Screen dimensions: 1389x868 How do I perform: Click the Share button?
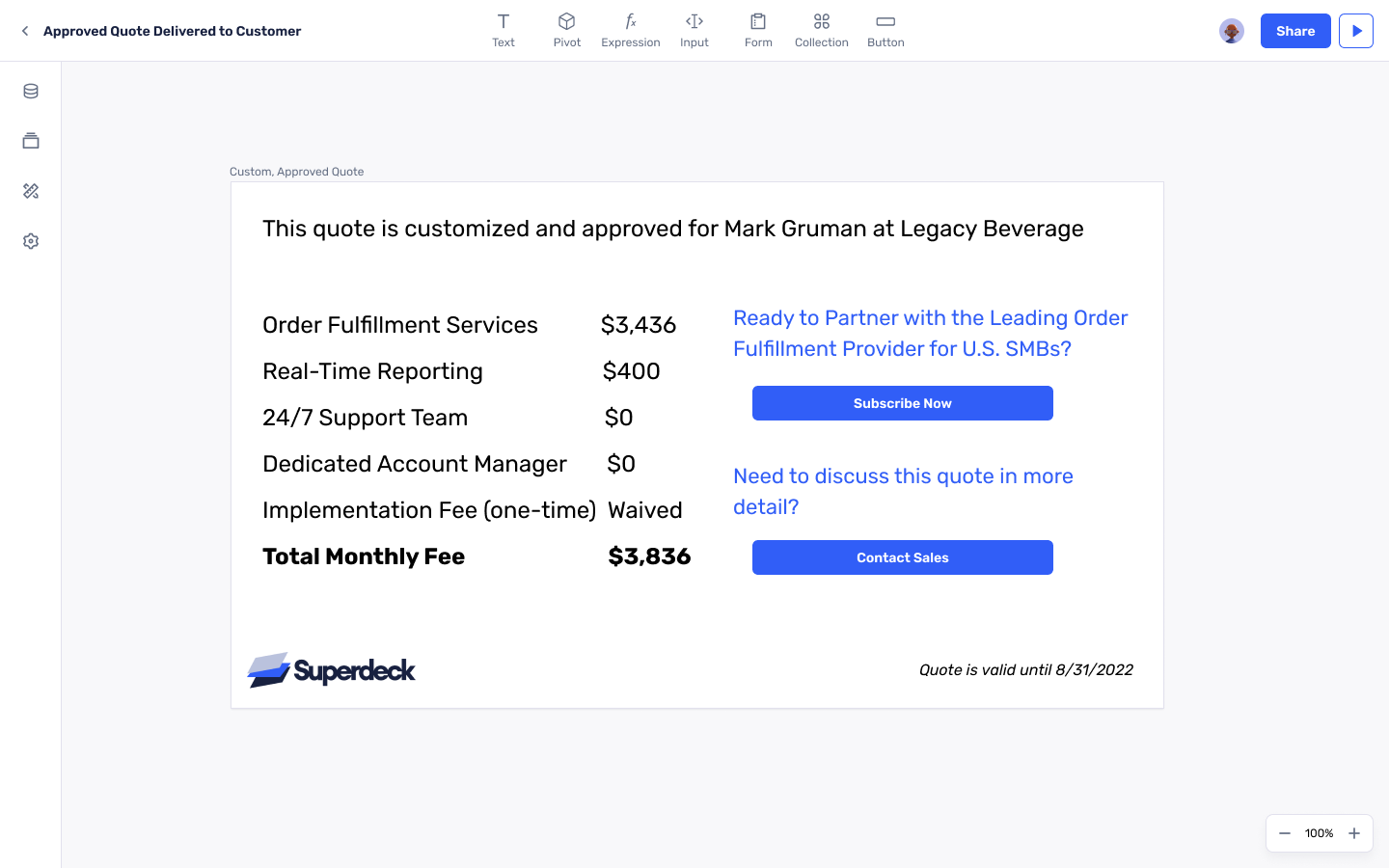pos(1295,31)
